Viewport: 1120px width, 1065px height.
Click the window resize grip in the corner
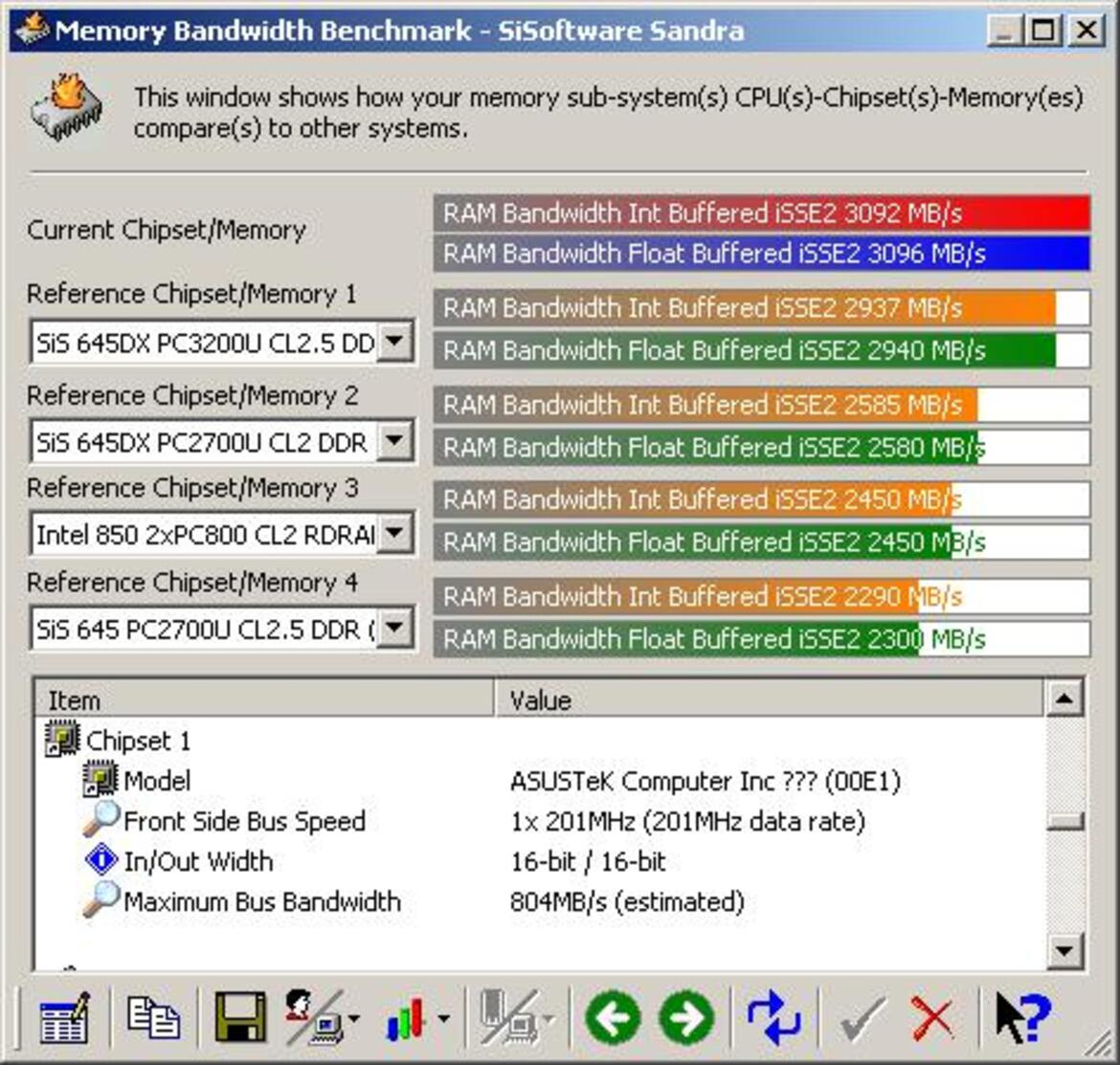(1100, 1046)
